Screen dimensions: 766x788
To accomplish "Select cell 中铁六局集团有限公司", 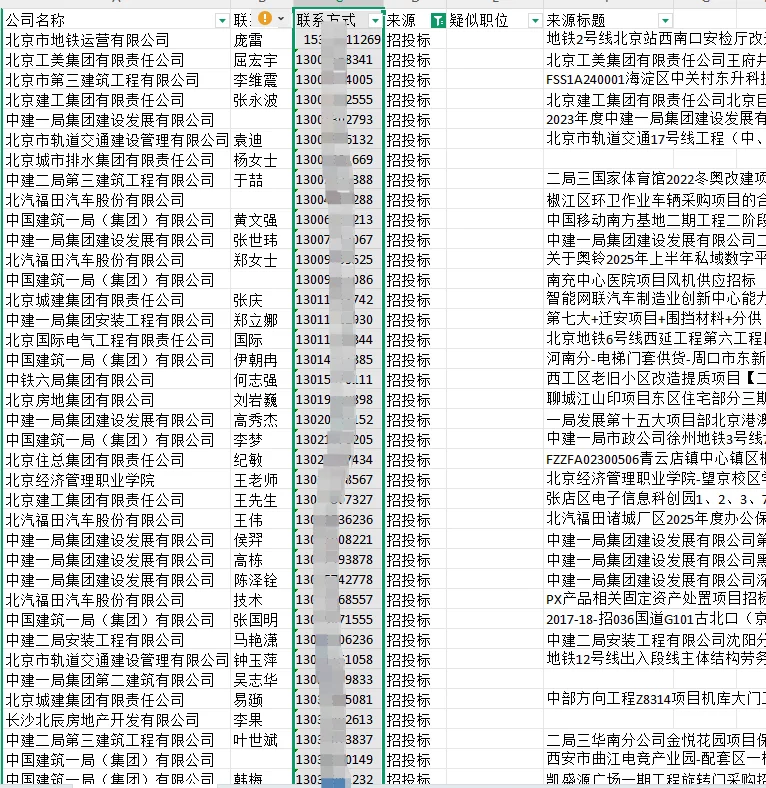I will coord(116,380).
